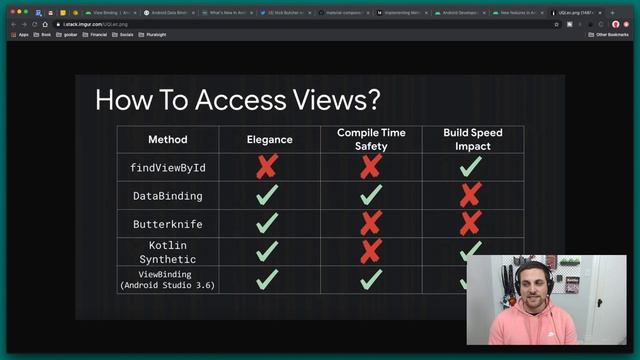Click the Compile Time Safety header
The width and height of the screenshot is (640, 360).
(371, 139)
